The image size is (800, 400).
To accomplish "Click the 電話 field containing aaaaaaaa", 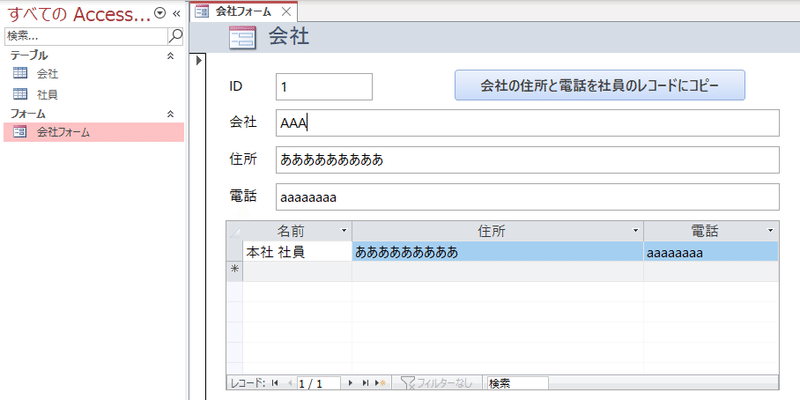I will pos(528,196).
